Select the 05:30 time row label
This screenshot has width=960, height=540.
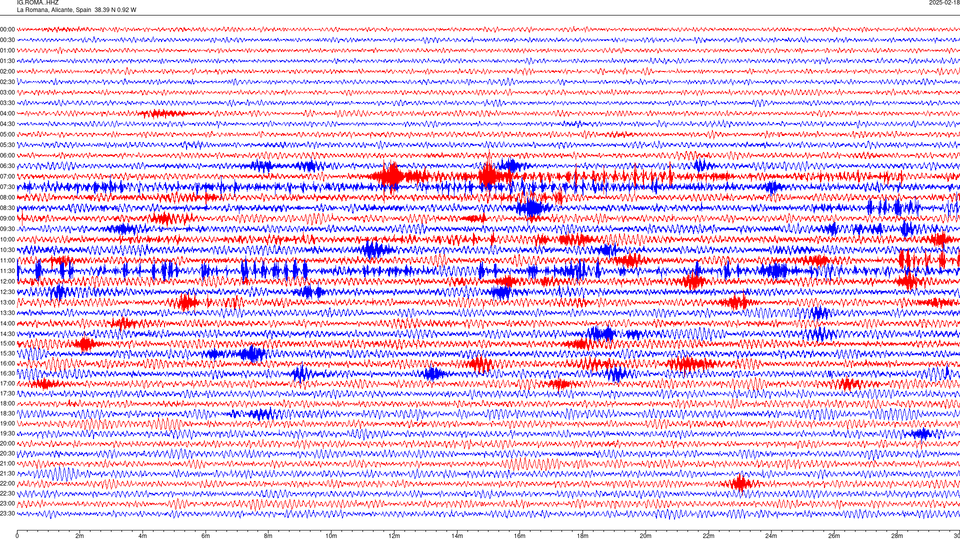(7, 144)
